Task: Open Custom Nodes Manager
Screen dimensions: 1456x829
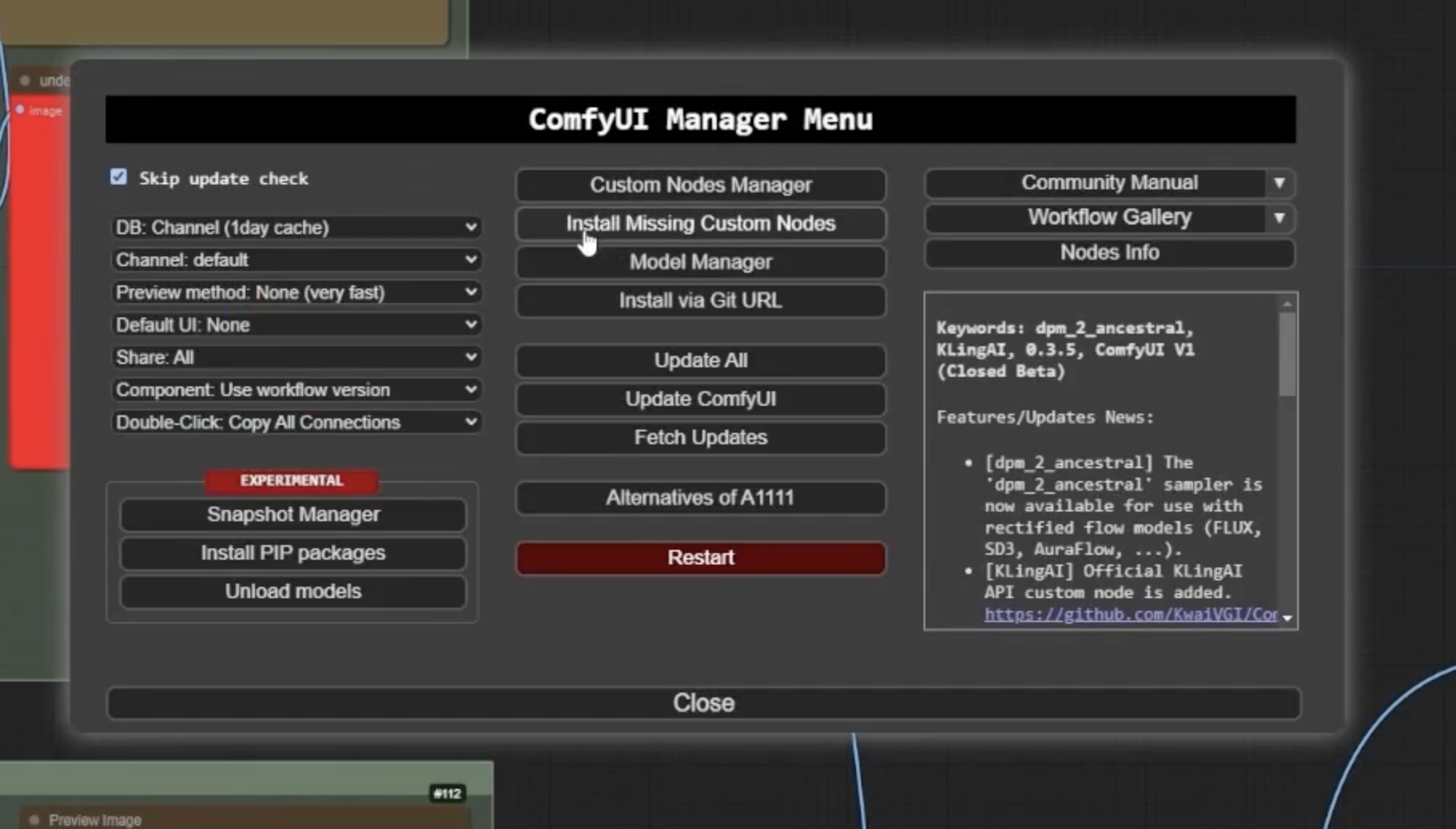Action: click(701, 185)
